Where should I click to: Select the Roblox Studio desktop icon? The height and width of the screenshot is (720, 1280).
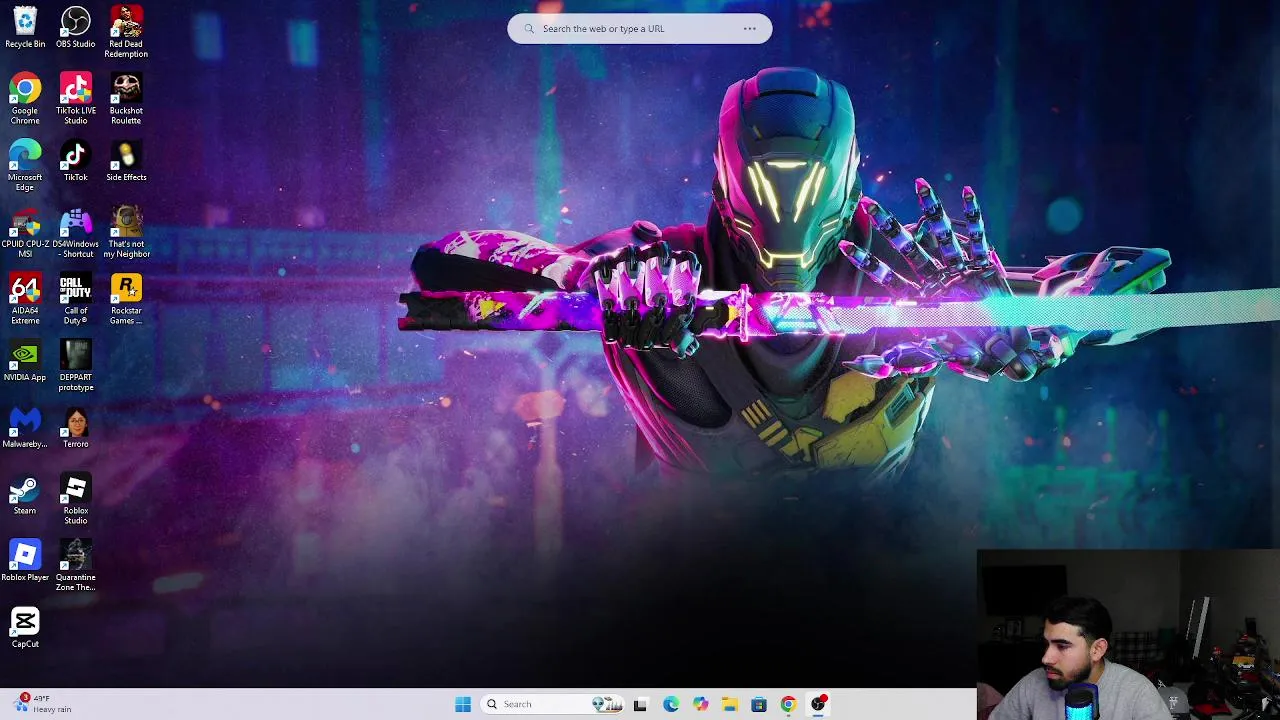pos(76,499)
